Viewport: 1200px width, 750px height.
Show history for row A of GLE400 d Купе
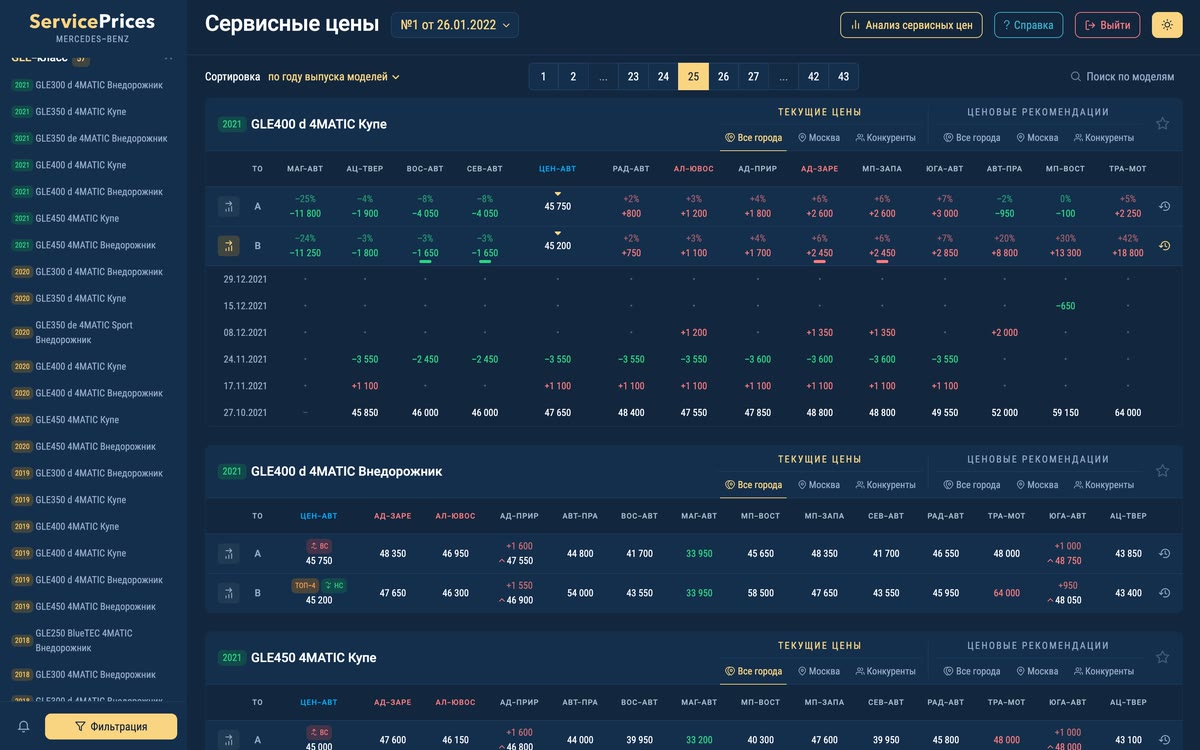pyautogui.click(x=1164, y=206)
